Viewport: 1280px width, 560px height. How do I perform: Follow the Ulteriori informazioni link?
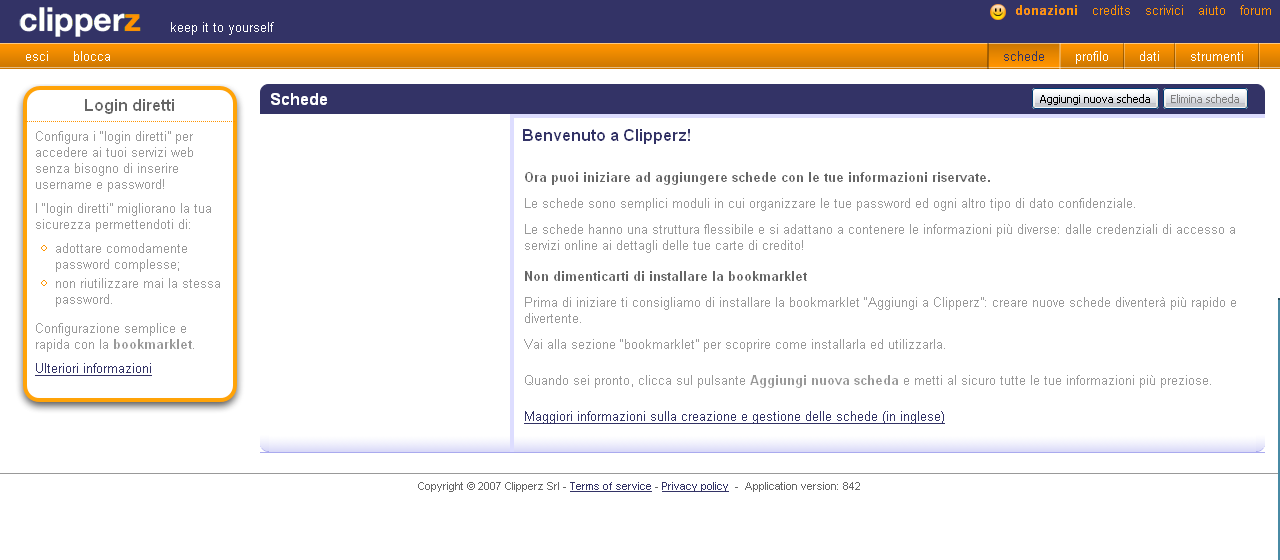[93, 369]
